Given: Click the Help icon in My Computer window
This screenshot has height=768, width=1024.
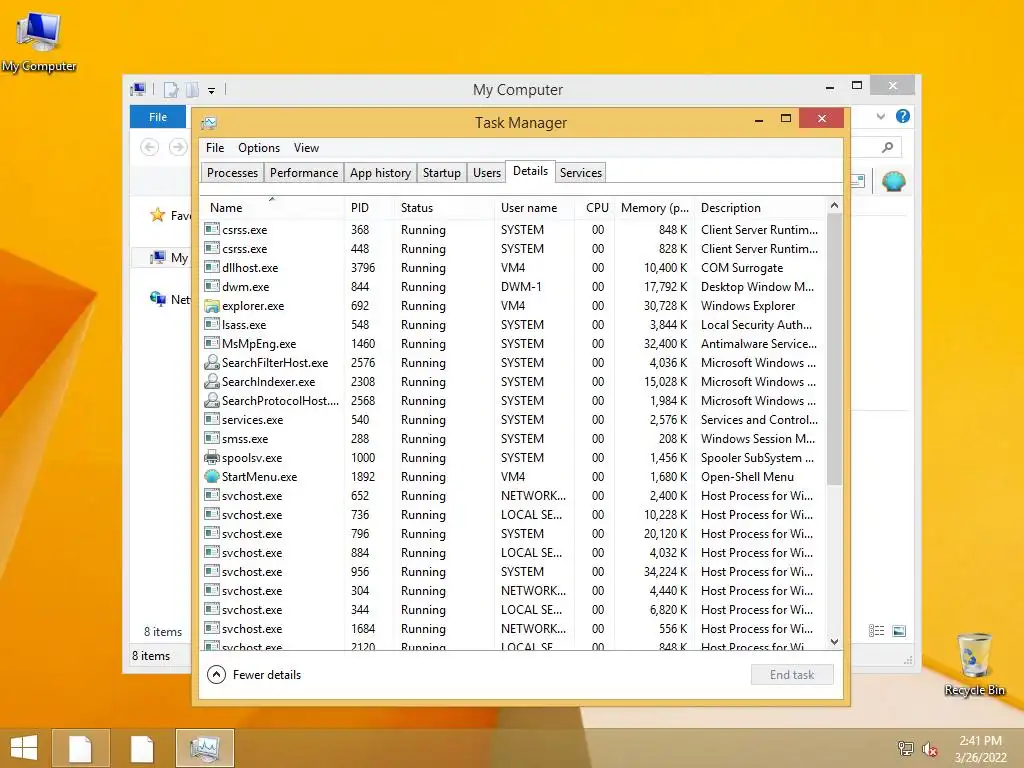Looking at the screenshot, I should [x=903, y=116].
